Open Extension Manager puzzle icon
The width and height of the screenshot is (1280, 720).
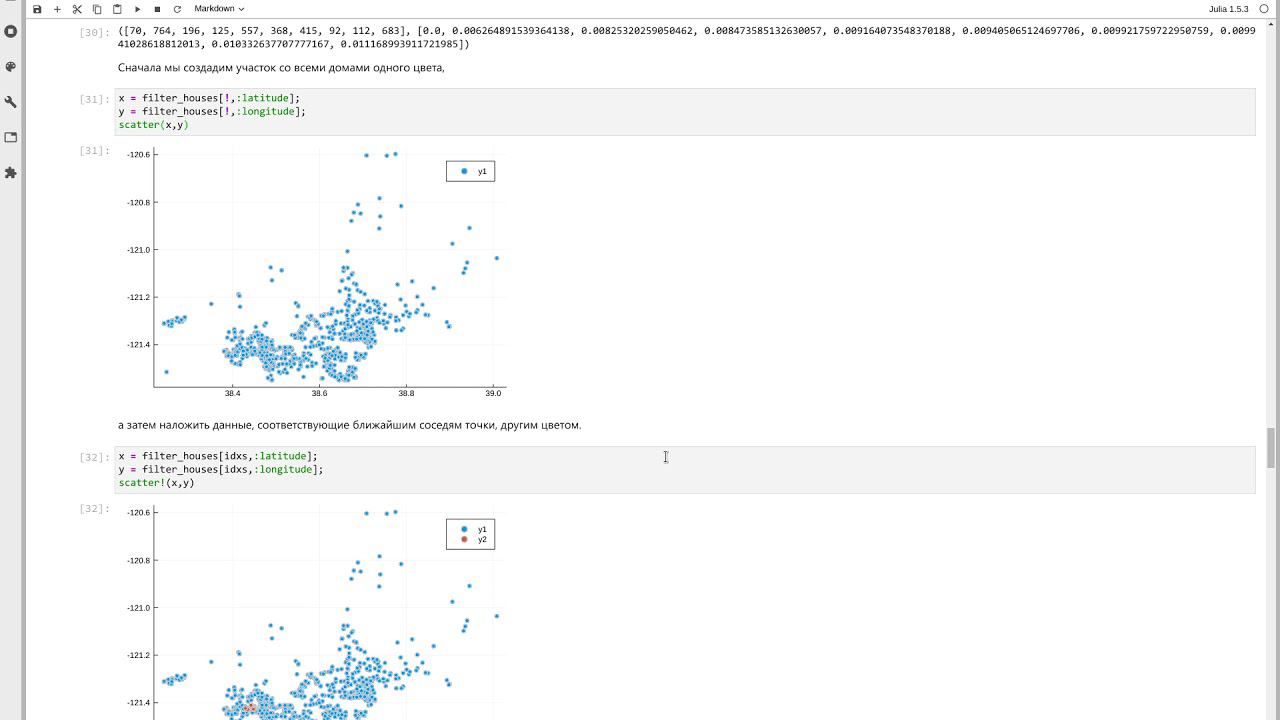(11, 173)
